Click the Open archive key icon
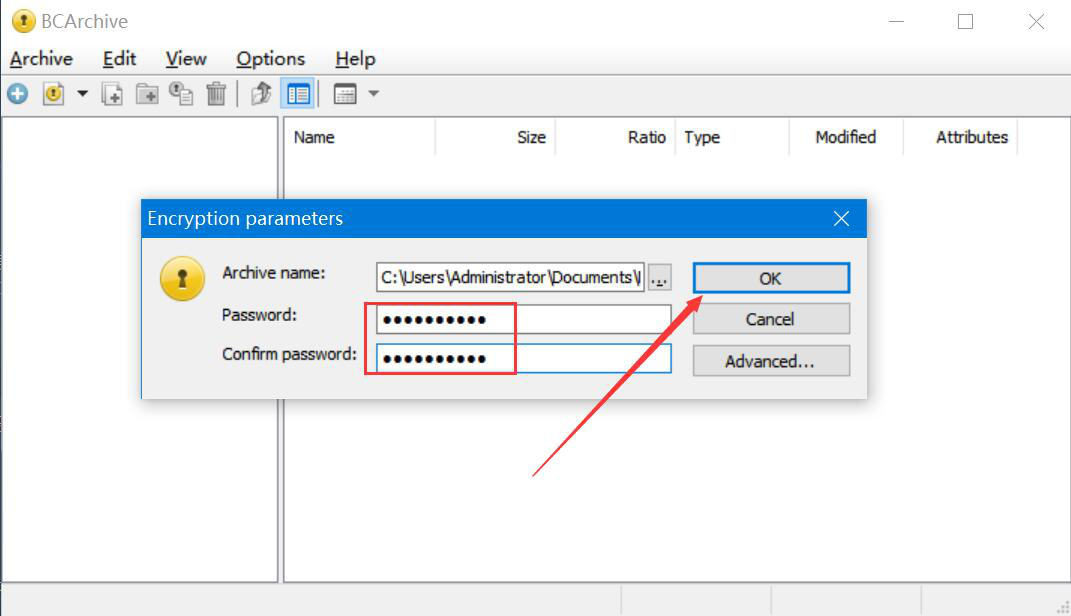This screenshot has height=616, width=1071. [x=53, y=94]
